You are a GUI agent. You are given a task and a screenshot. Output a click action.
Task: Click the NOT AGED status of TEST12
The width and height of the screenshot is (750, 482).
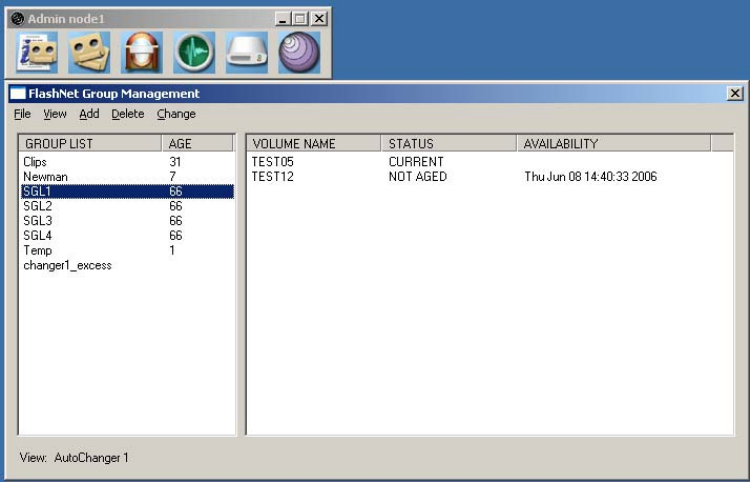418,176
